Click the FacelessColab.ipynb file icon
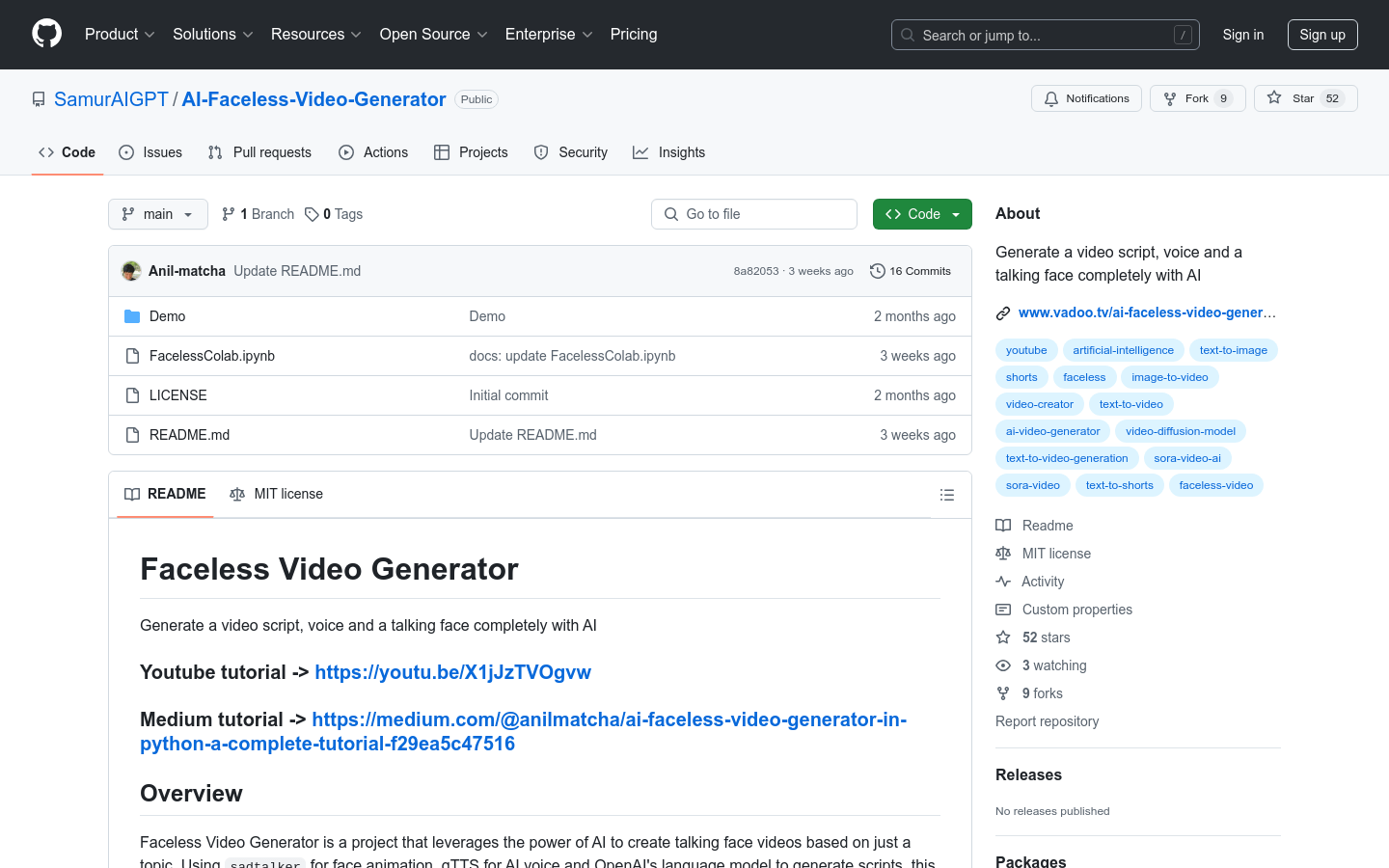Viewport: 1389px width, 868px height. (x=132, y=356)
